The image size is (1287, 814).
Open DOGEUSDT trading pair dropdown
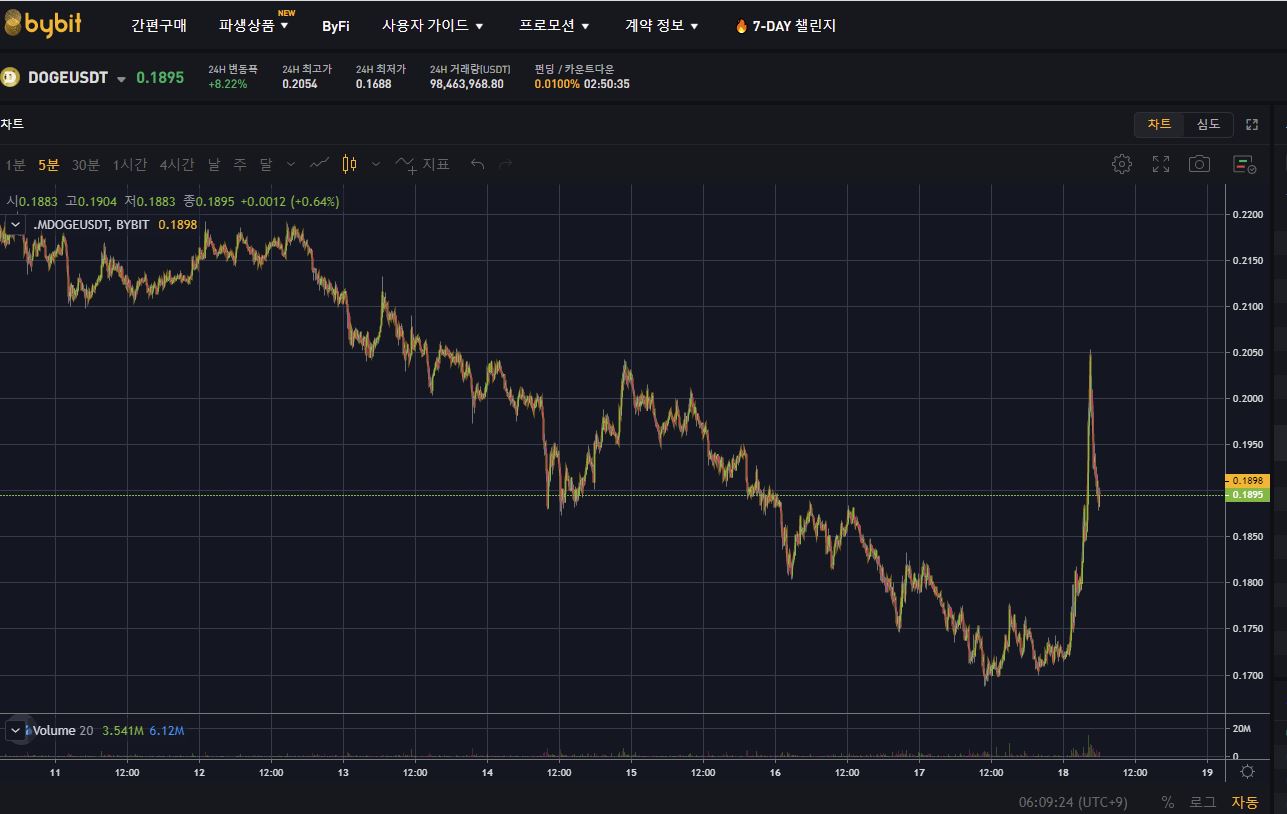click(122, 79)
